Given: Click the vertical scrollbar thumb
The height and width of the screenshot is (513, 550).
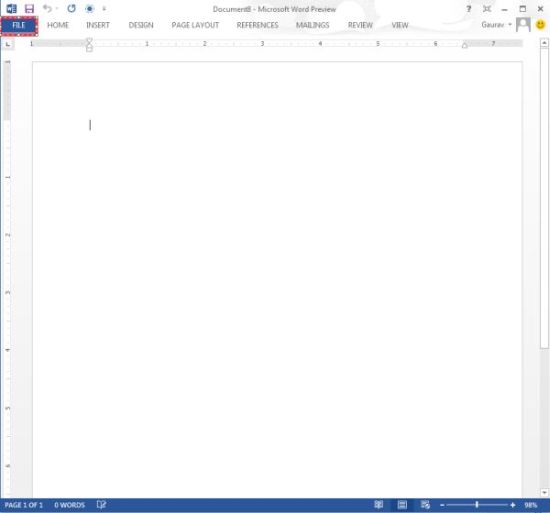Looking at the screenshot, I should pyautogui.click(x=544, y=198).
